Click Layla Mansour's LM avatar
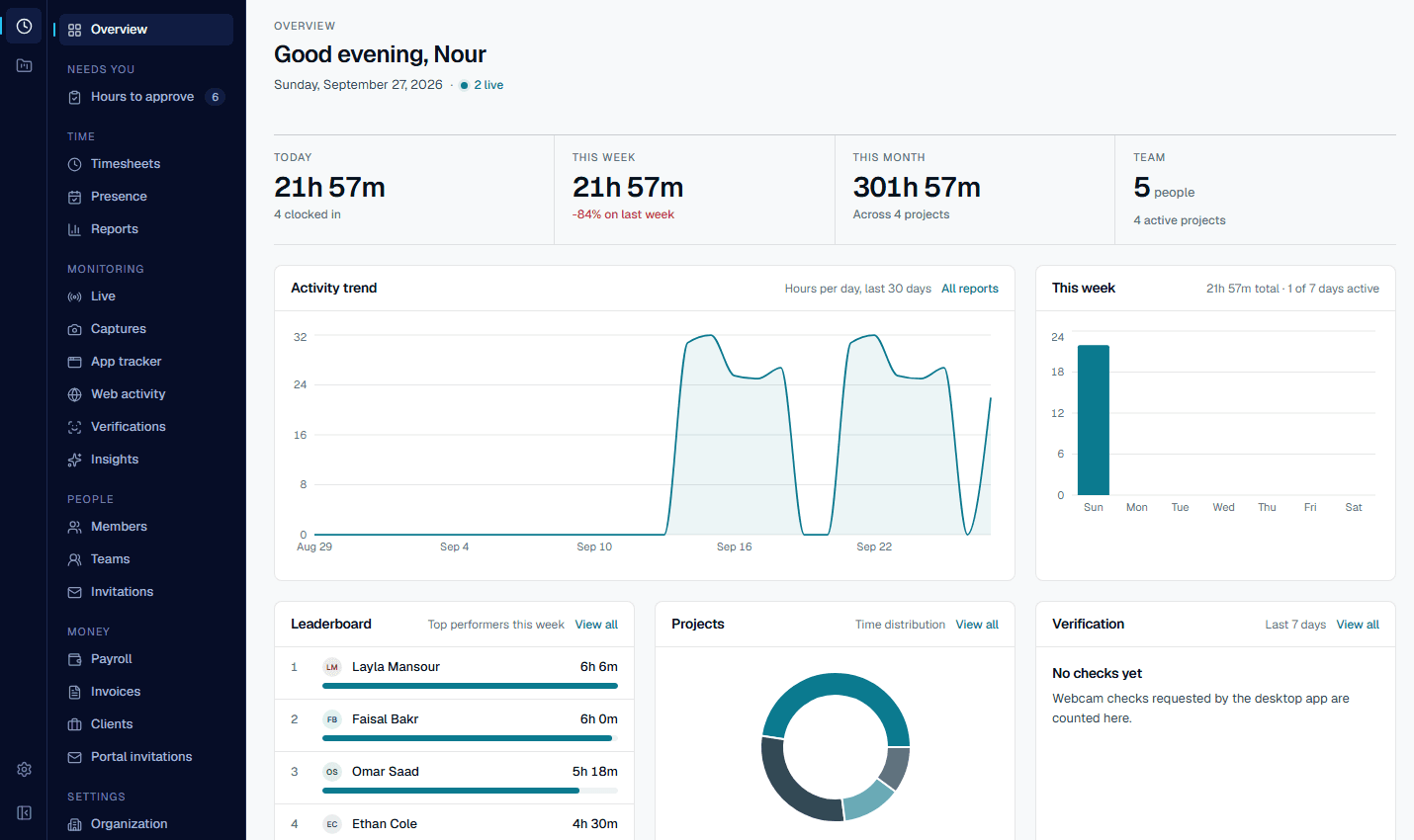Image resolution: width=1414 pixels, height=840 pixels. pyautogui.click(x=332, y=667)
